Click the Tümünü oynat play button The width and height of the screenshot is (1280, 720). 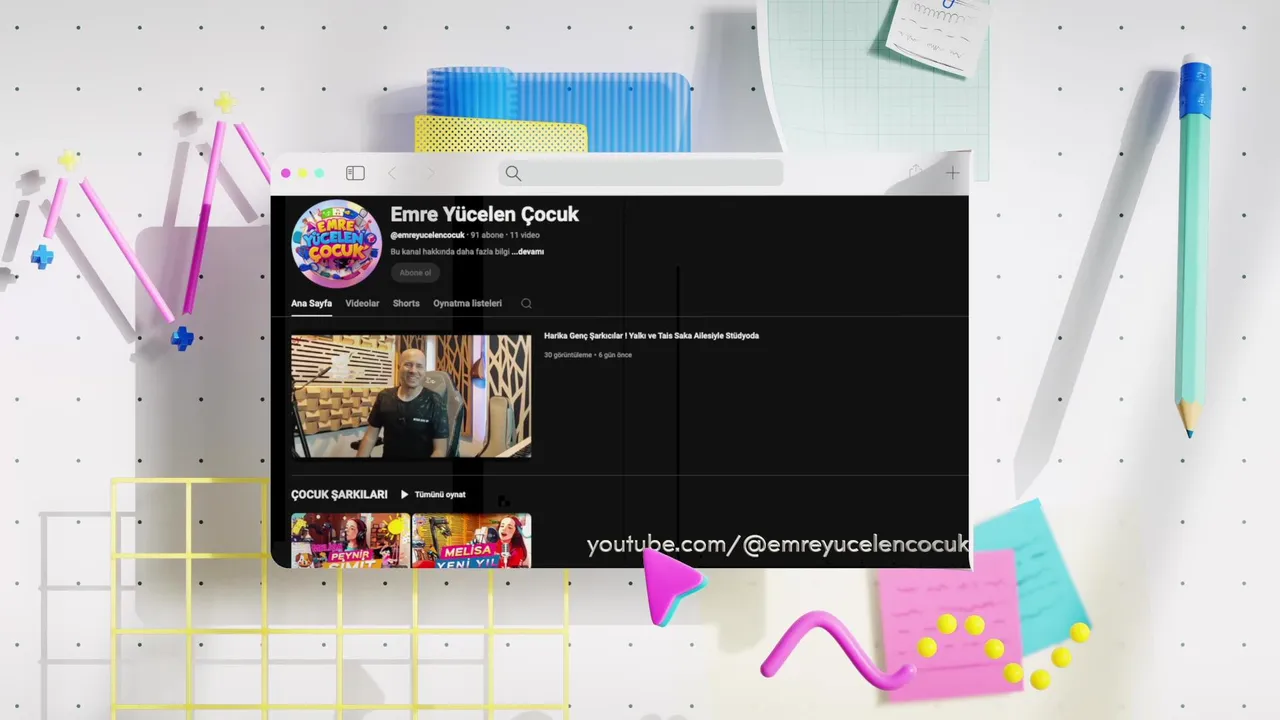433,494
